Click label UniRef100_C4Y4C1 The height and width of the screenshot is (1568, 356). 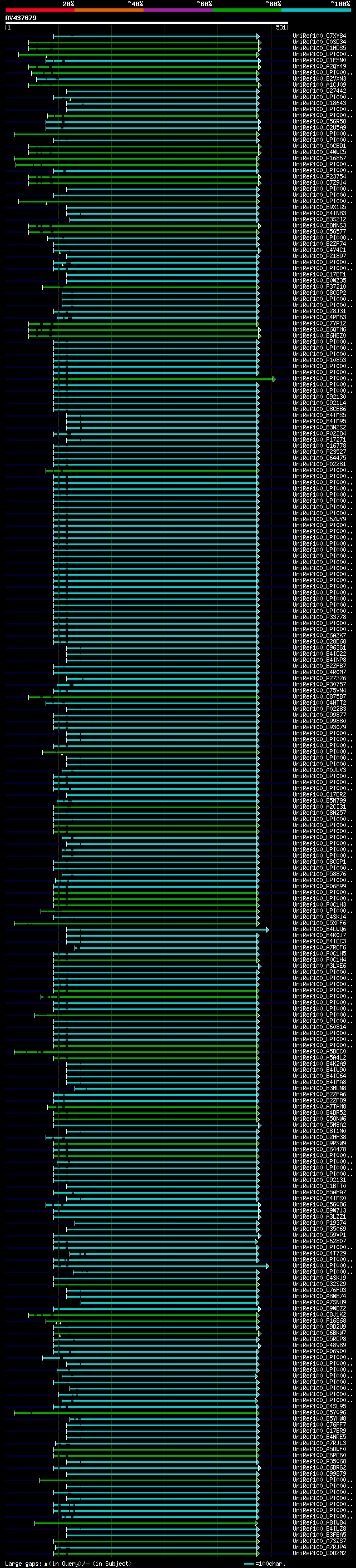coord(319,250)
